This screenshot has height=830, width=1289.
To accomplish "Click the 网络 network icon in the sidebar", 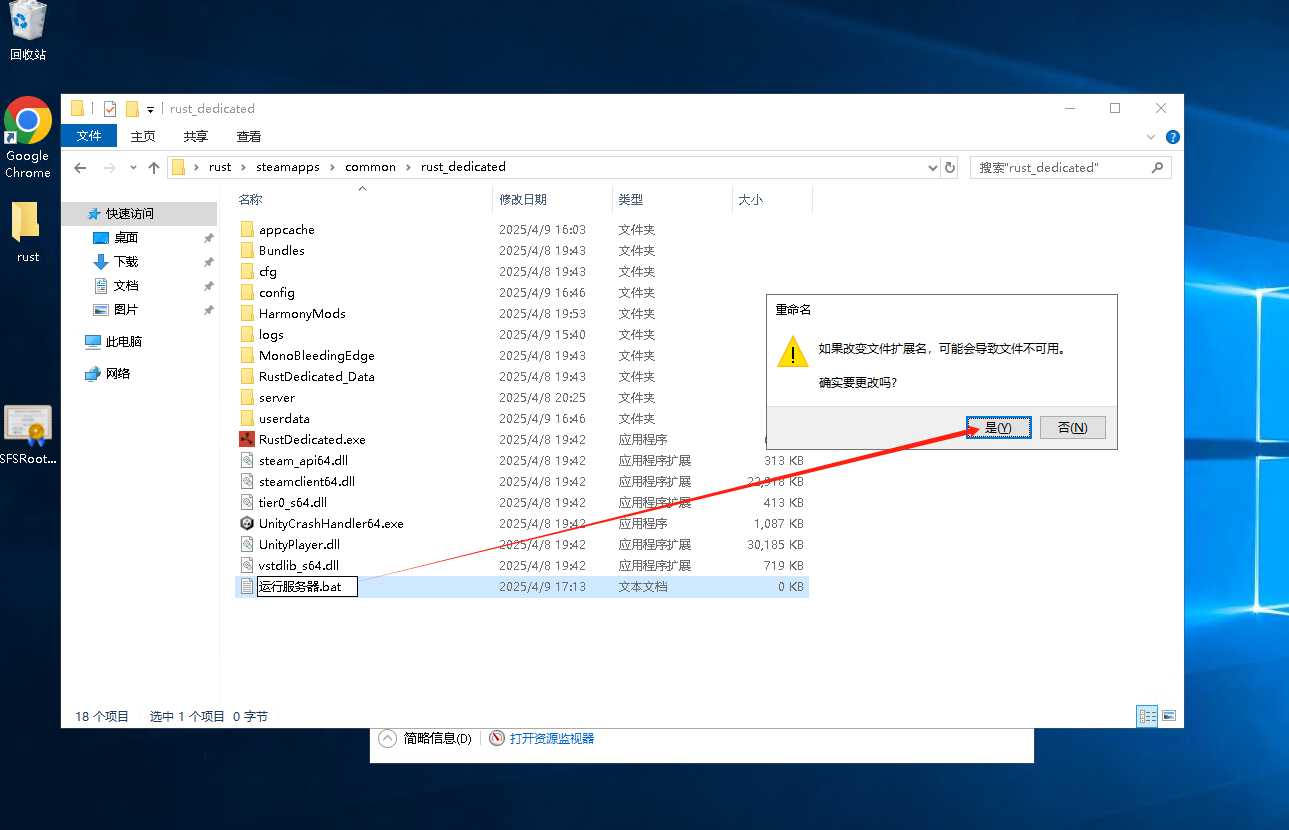I will (x=93, y=373).
